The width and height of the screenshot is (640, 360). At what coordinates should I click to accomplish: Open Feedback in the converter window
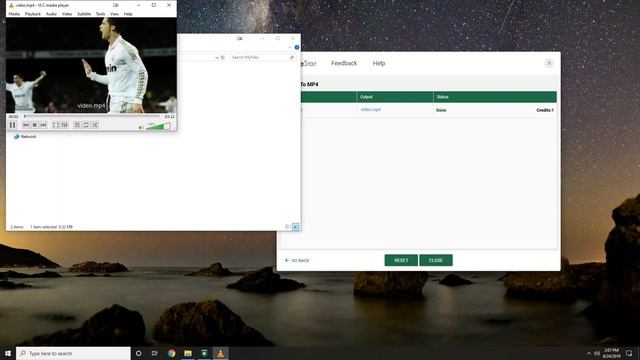344,63
